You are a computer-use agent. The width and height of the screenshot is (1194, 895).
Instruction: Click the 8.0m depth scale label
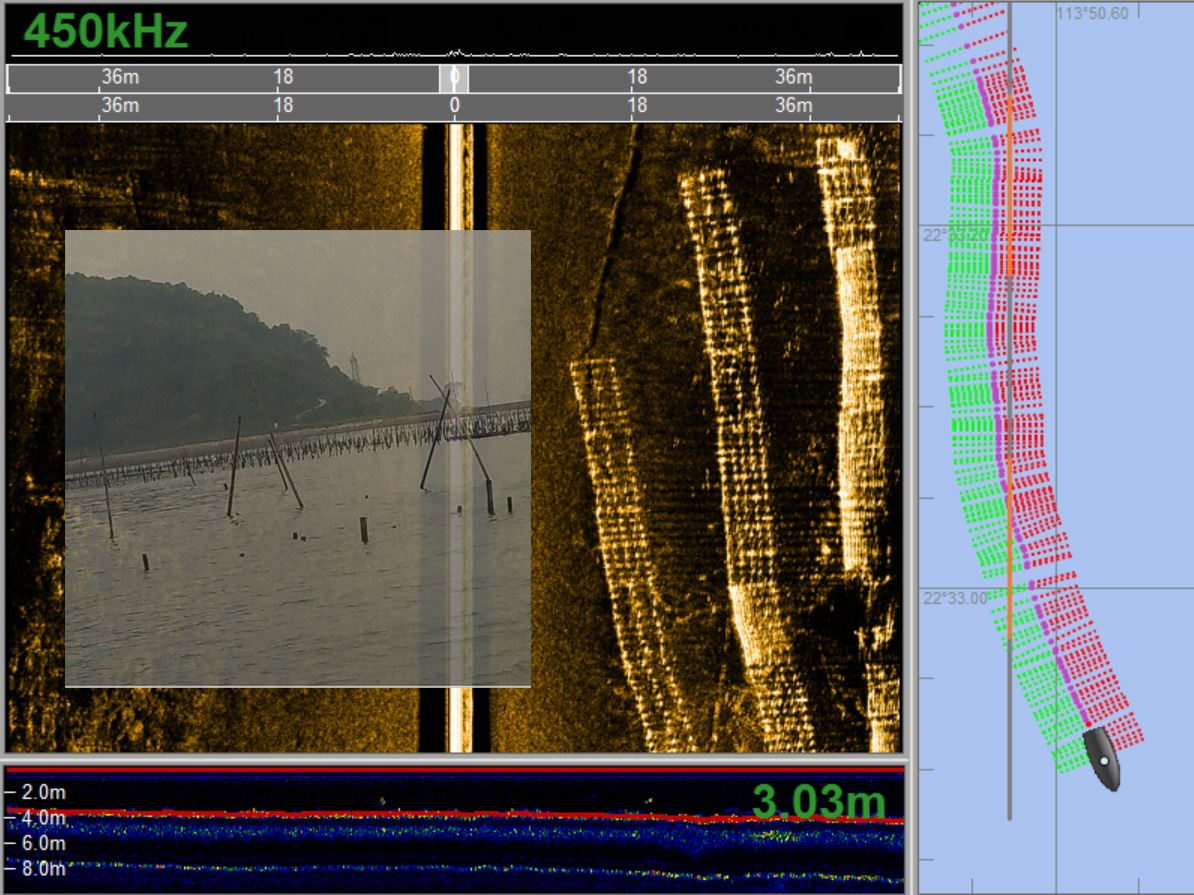pos(42,869)
